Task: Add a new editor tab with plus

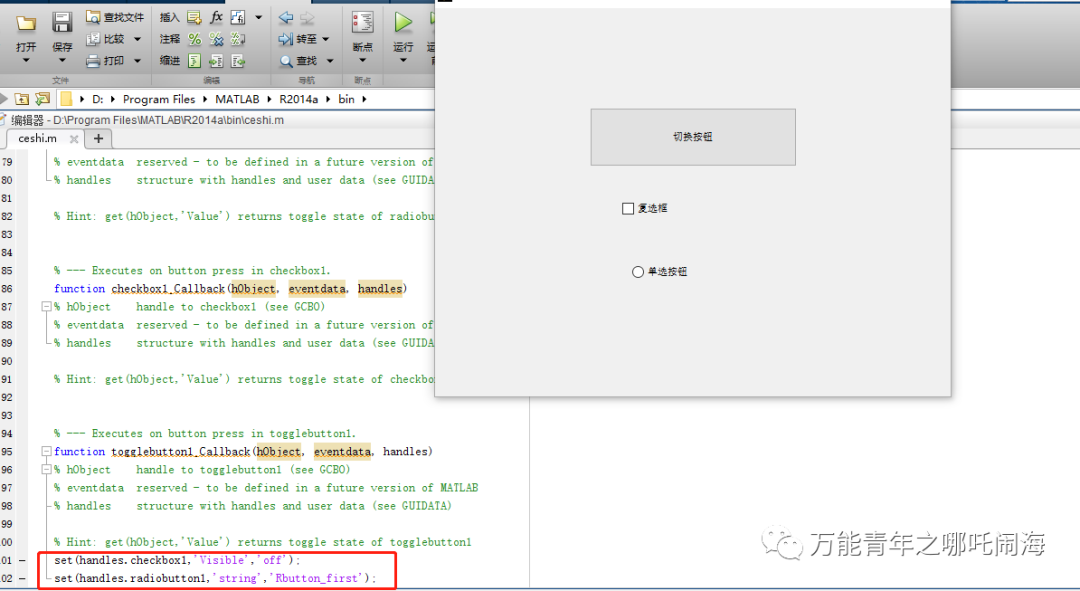Action: pos(98,138)
